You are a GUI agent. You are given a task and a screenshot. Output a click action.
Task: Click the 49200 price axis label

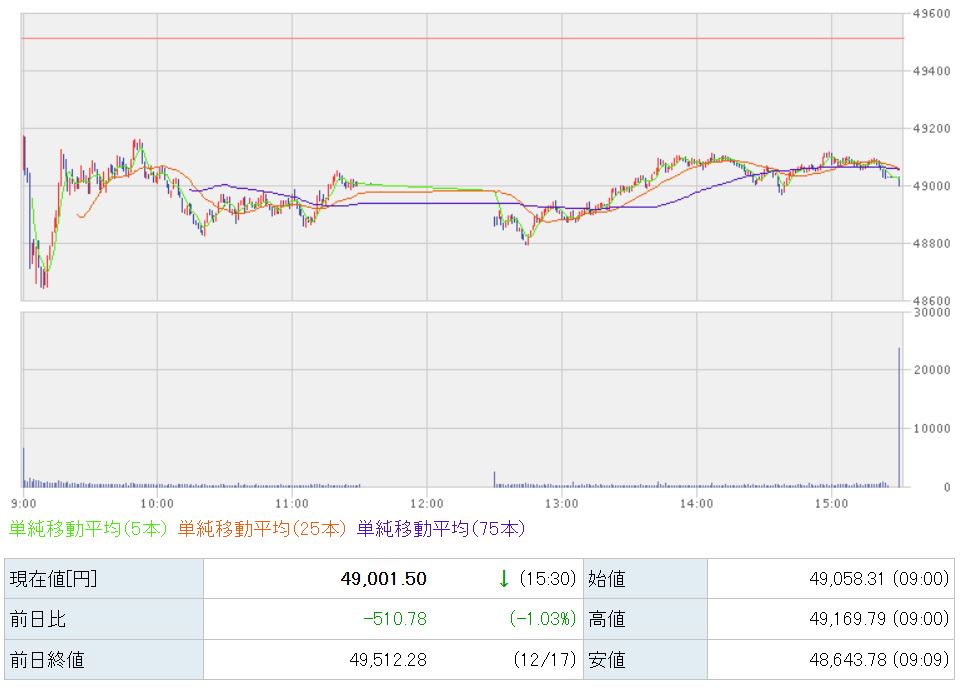931,129
